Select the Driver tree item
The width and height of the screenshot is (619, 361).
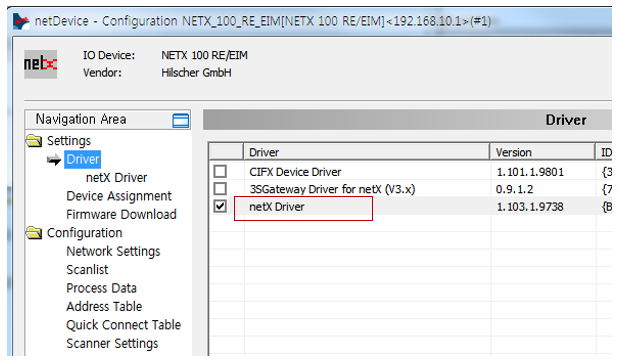pos(83,159)
